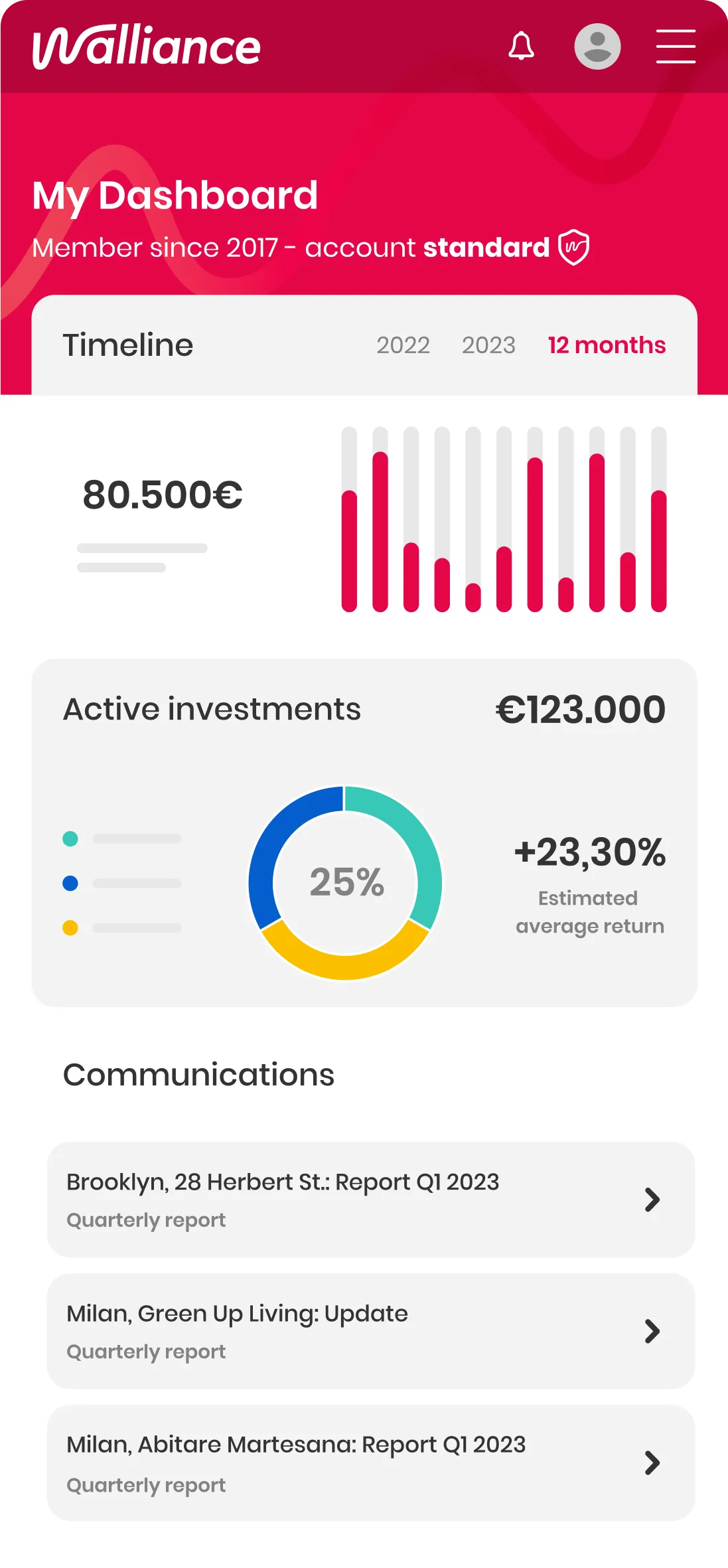Viewport: 728px width, 1568px height.
Task: Open the user profile avatar
Action: pos(597,46)
